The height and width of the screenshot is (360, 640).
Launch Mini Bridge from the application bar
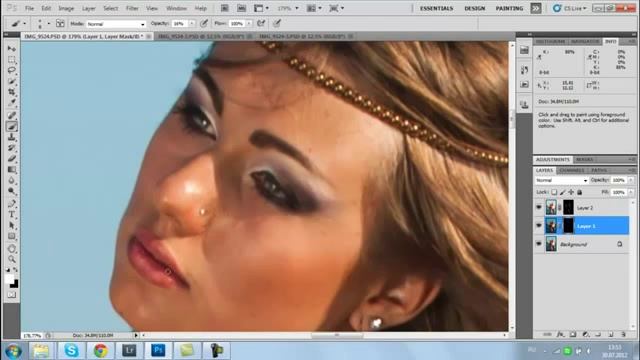242,8
